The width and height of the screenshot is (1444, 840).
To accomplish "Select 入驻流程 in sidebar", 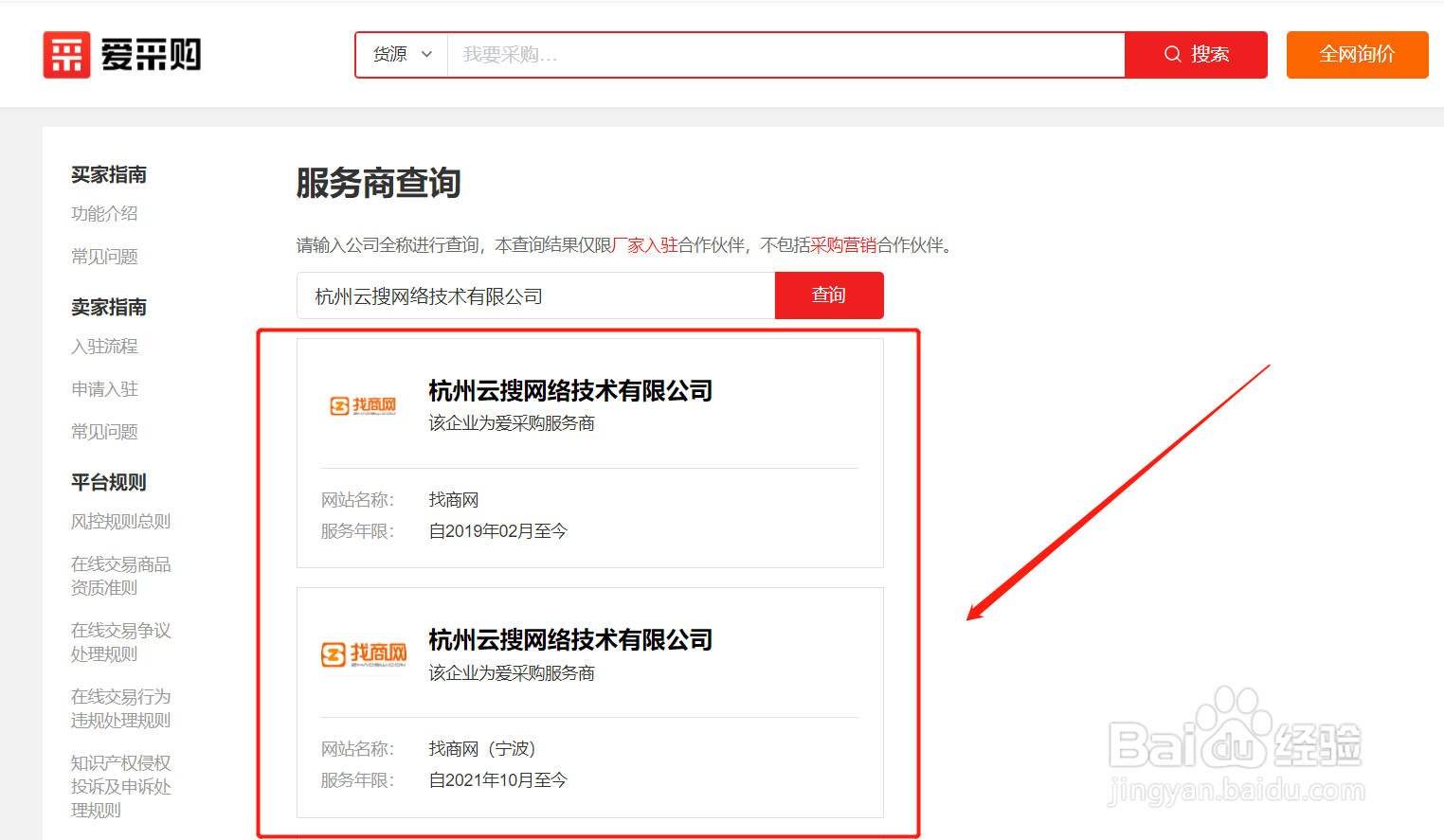I will (104, 347).
